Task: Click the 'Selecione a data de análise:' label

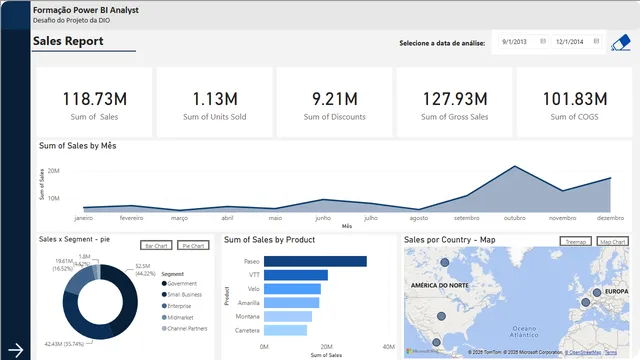Action: [442, 43]
